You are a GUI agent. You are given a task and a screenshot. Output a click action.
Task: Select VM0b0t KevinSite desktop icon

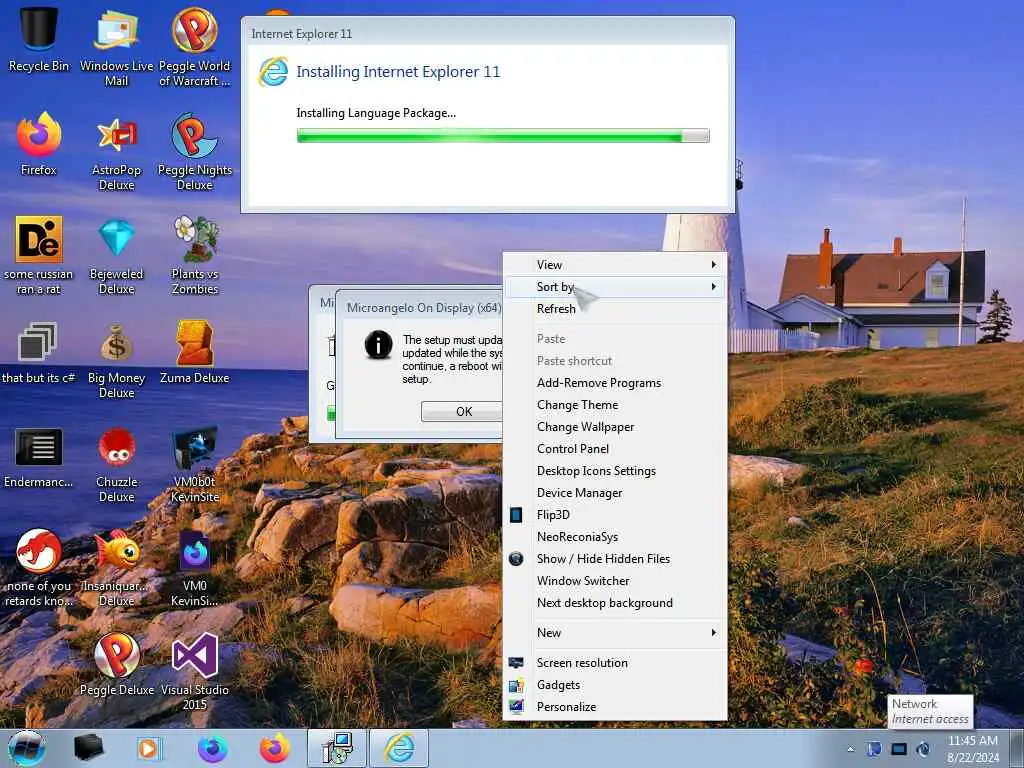click(195, 464)
